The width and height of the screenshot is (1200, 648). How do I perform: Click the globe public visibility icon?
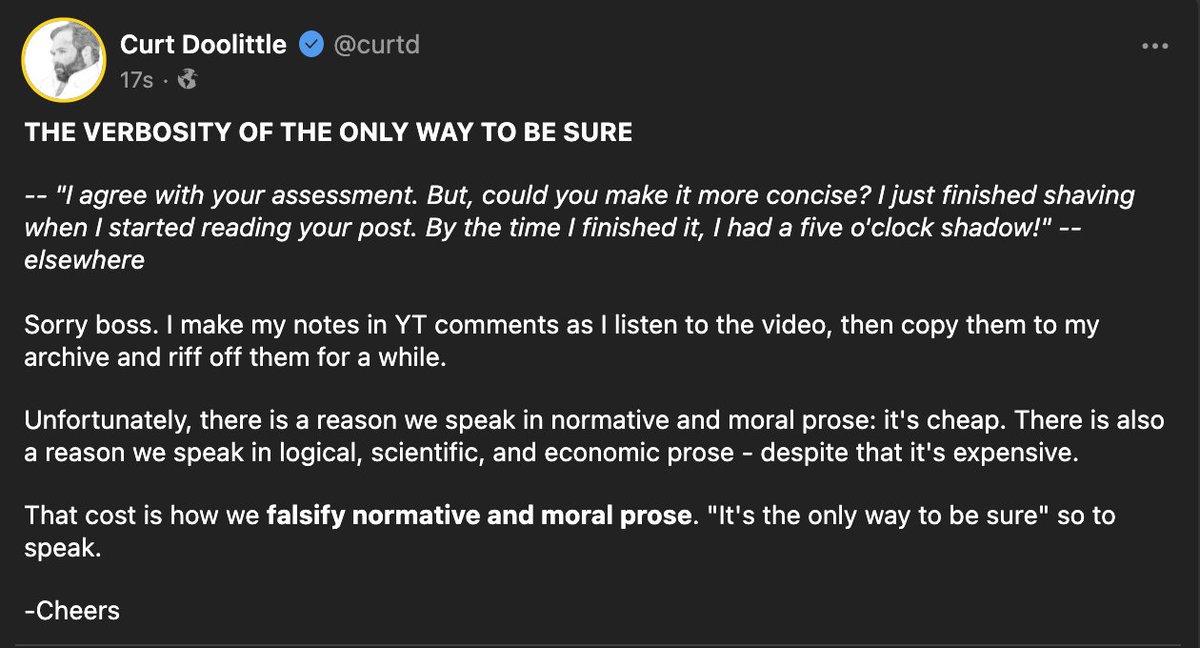click(185, 80)
